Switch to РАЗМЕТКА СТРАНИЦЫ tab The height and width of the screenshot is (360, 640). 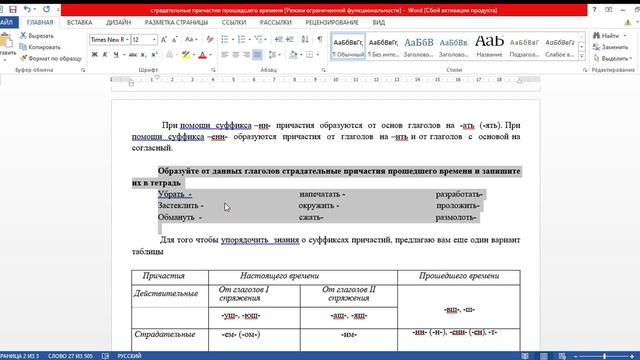click(x=176, y=22)
